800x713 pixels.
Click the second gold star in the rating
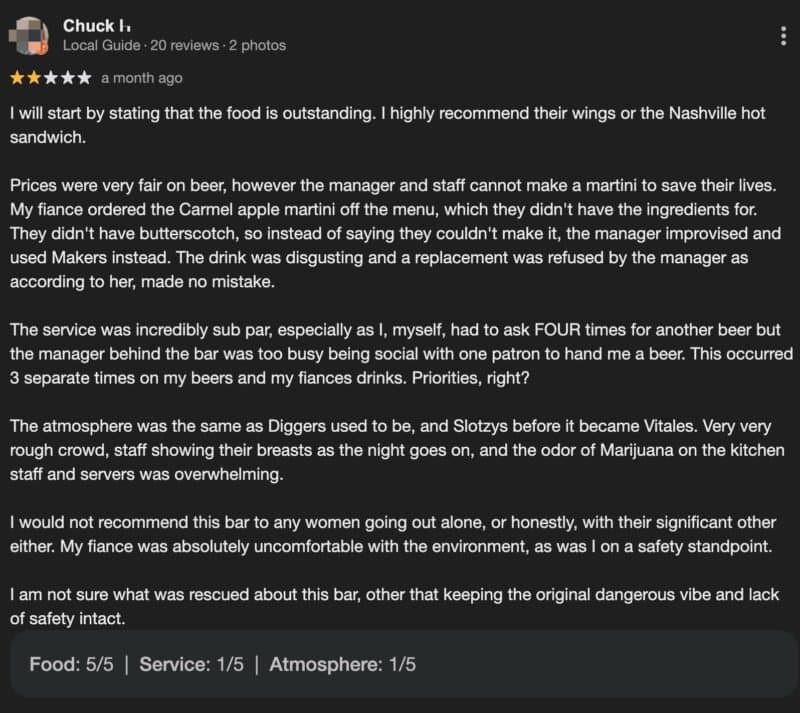click(x=34, y=77)
